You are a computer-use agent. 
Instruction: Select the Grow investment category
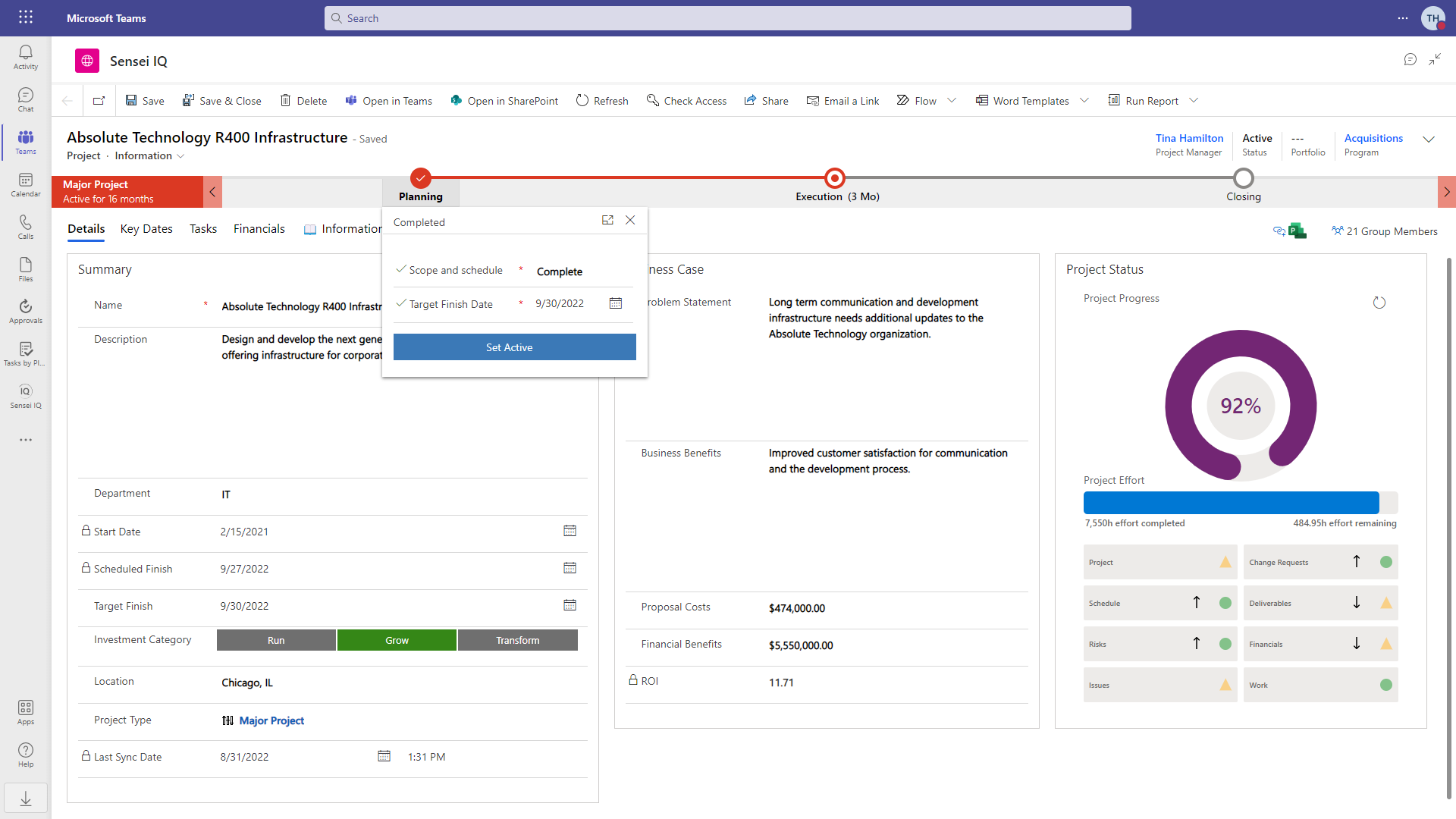(x=397, y=640)
